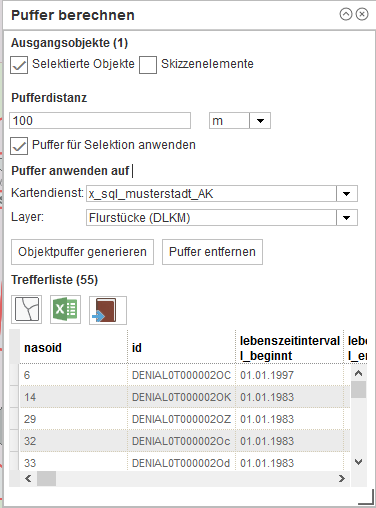Screen dimensions: 376x508
Task: Export the Trefferliste to Excel
Action: (x=65, y=310)
